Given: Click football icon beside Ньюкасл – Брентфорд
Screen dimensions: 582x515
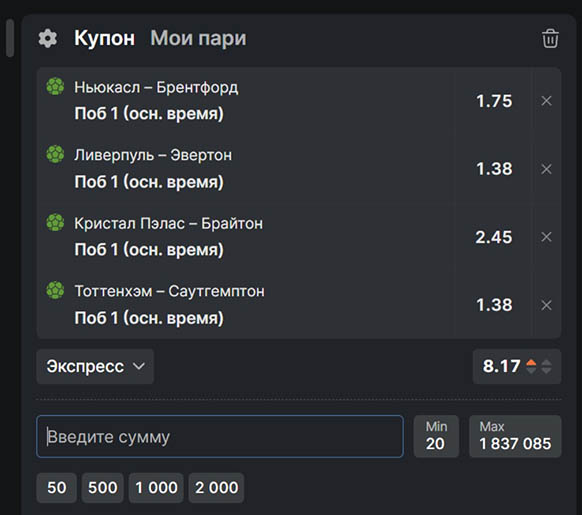Looking at the screenshot, I should [55, 86].
